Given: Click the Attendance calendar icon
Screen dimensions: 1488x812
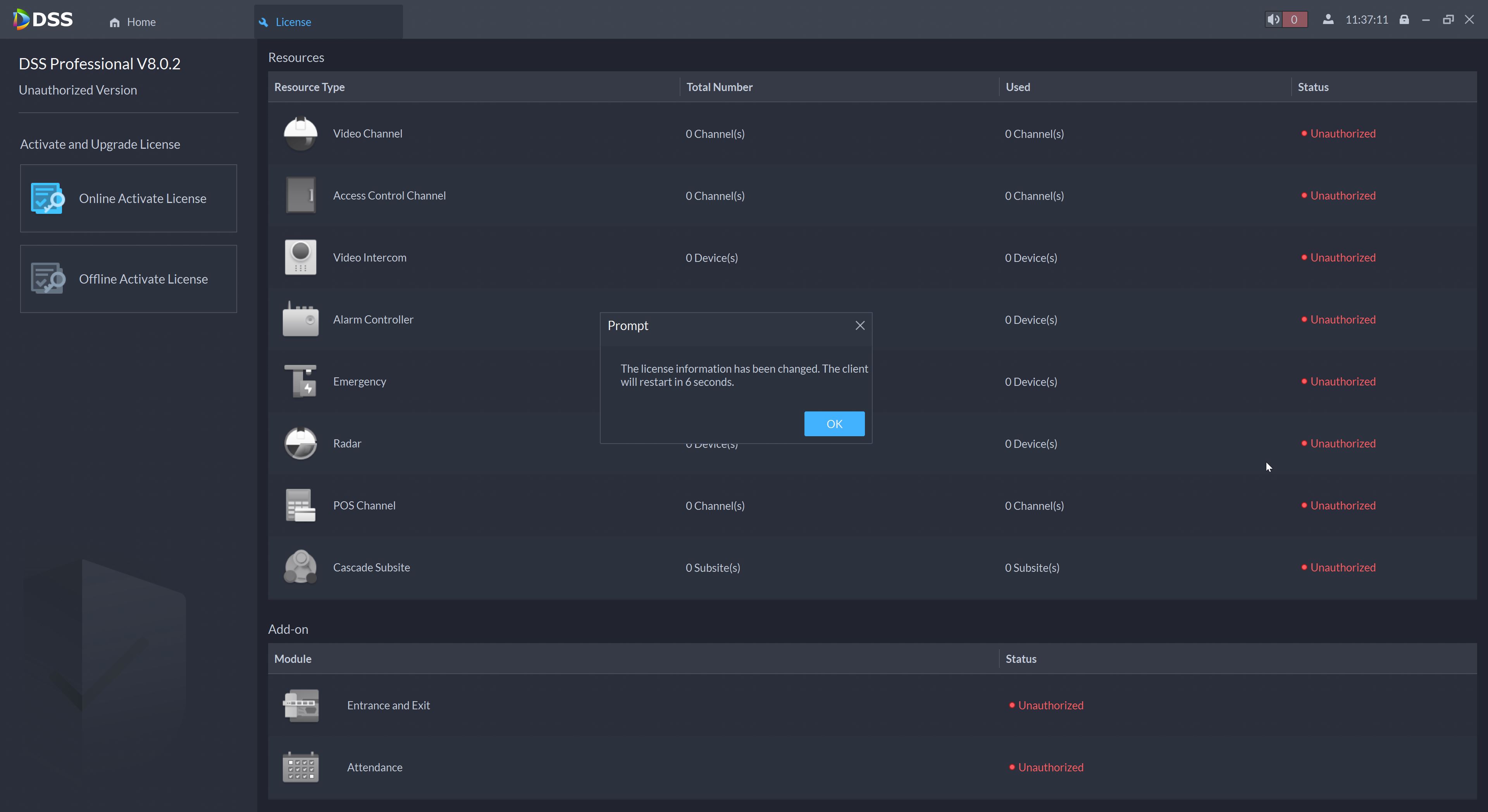Looking at the screenshot, I should pyautogui.click(x=300, y=767).
